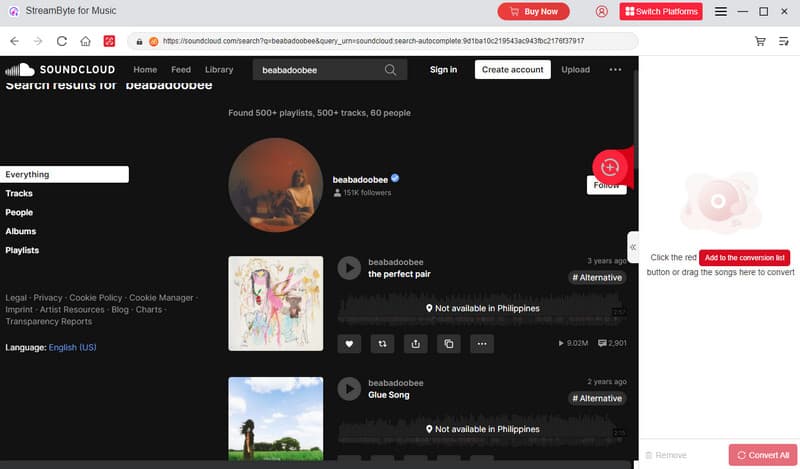This screenshot has width=800, height=469.
Task: Repost the perfect pair track
Action: 382,344
